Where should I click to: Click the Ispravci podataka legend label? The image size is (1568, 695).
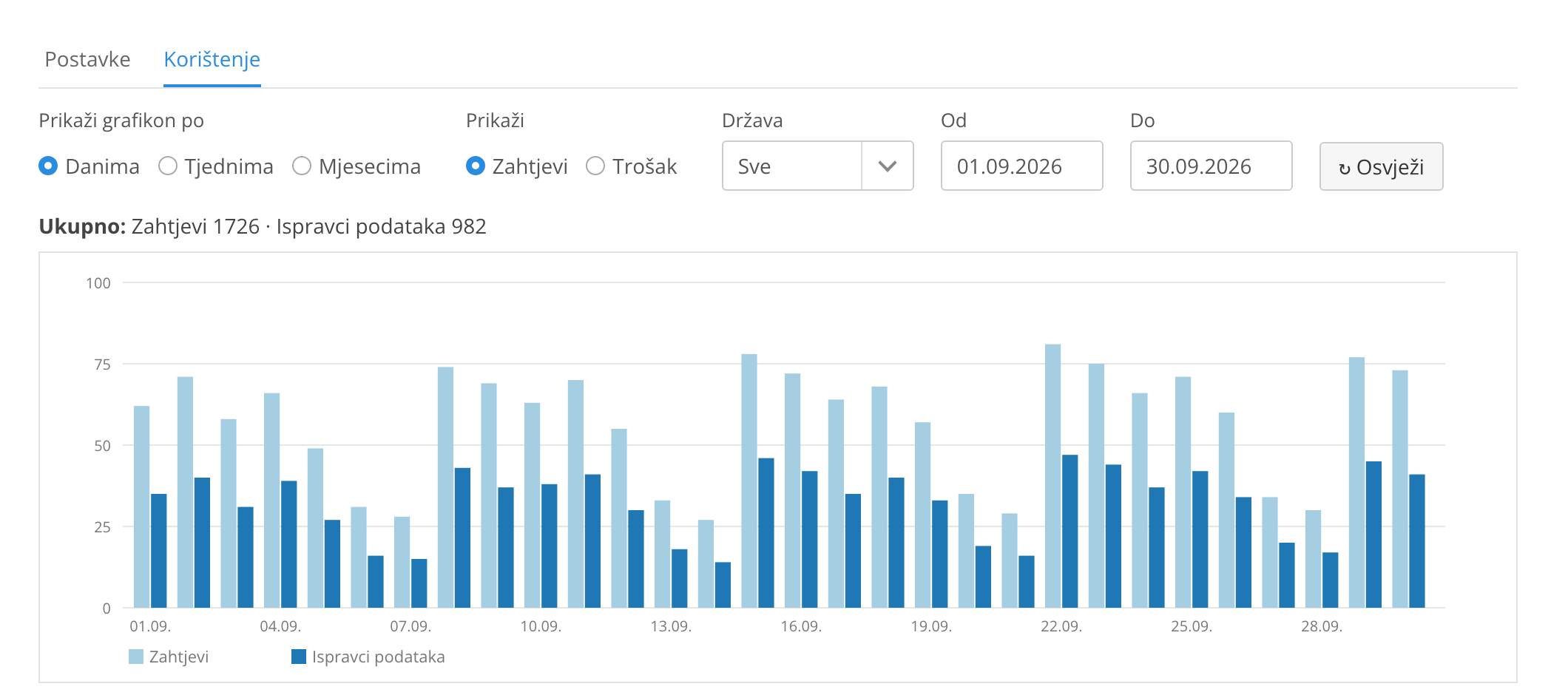tap(379, 657)
